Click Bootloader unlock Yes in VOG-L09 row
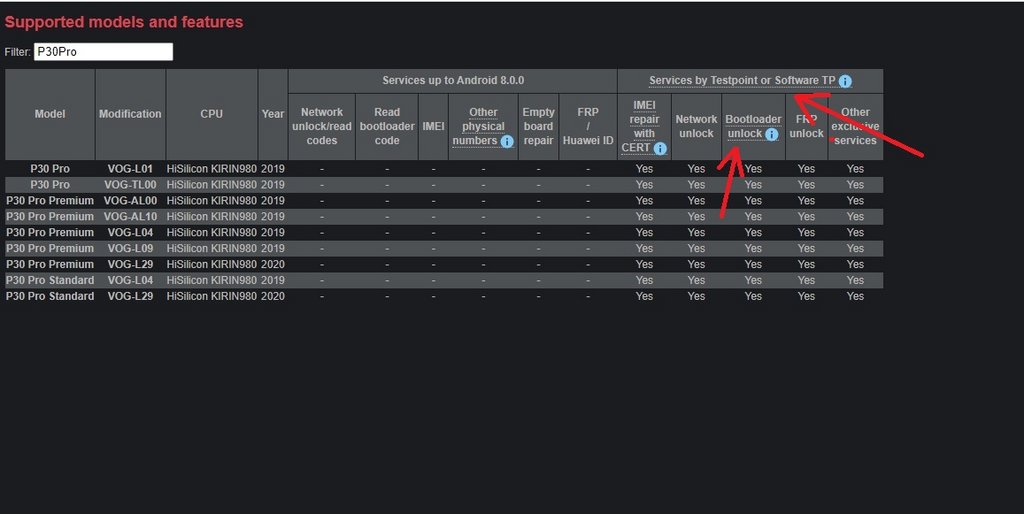Viewport: 1024px width, 514px height. [753, 248]
